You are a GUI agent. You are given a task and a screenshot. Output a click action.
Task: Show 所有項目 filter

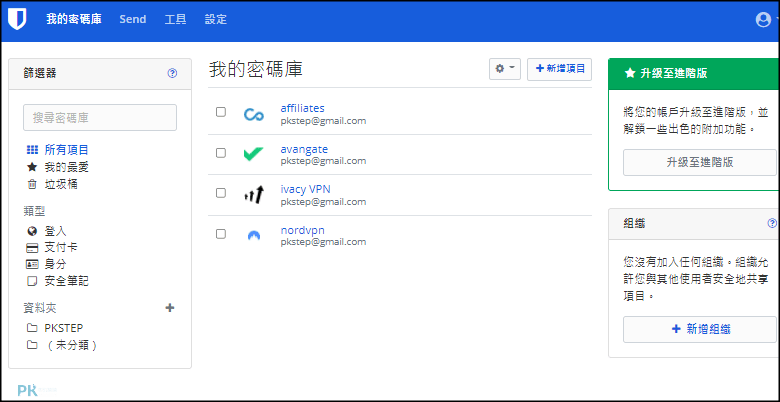(x=66, y=150)
